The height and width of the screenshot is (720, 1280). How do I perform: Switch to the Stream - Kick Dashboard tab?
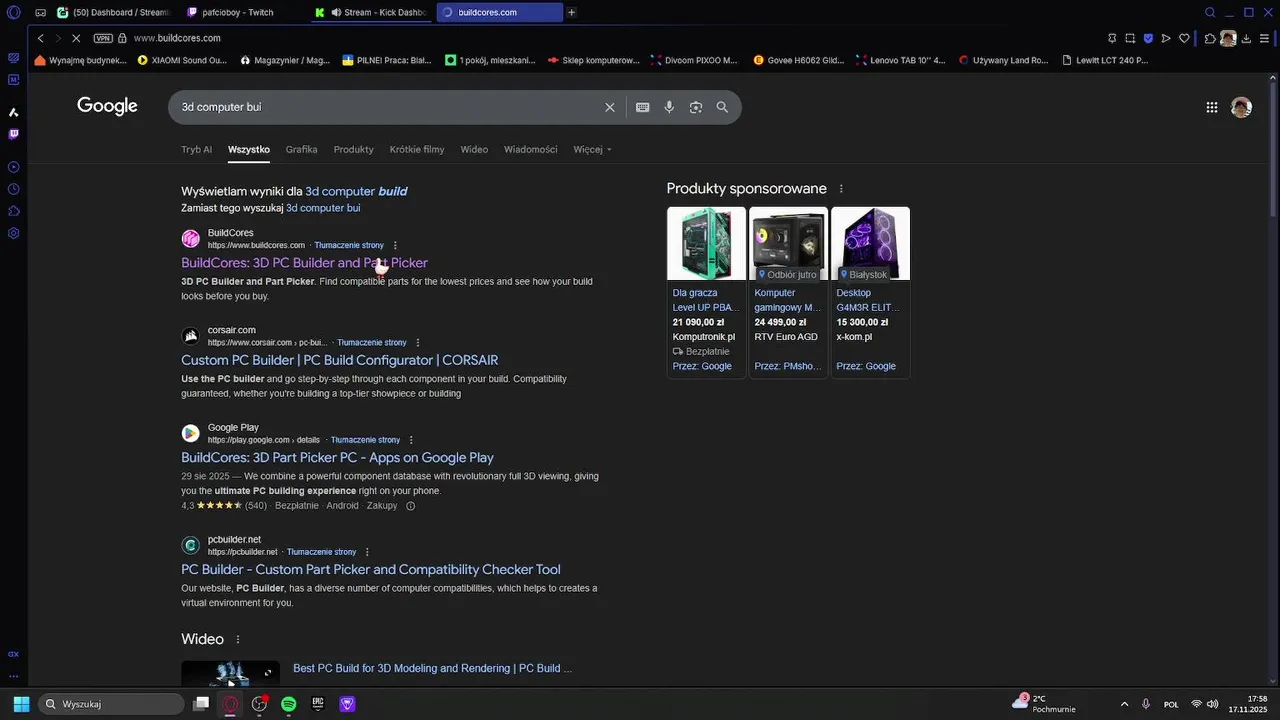point(371,12)
